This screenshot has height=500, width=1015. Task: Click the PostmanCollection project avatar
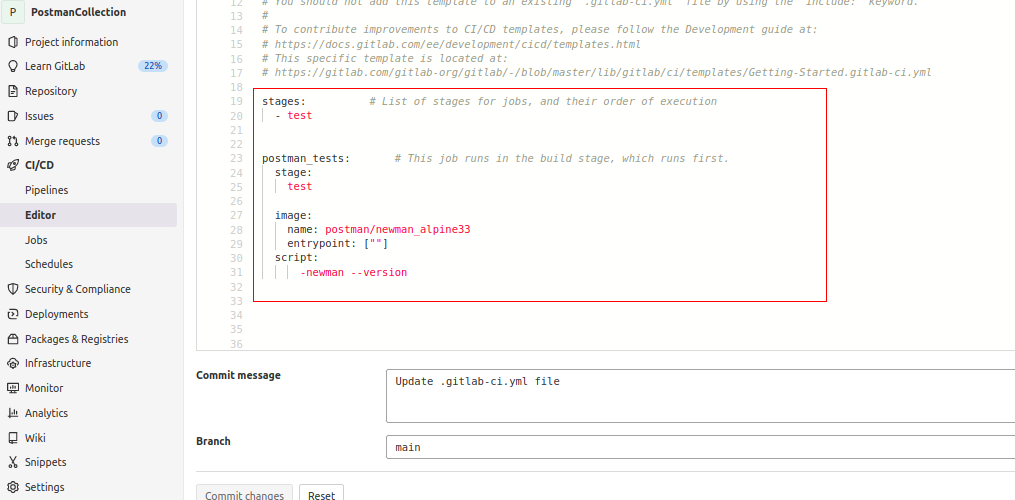coord(13,12)
